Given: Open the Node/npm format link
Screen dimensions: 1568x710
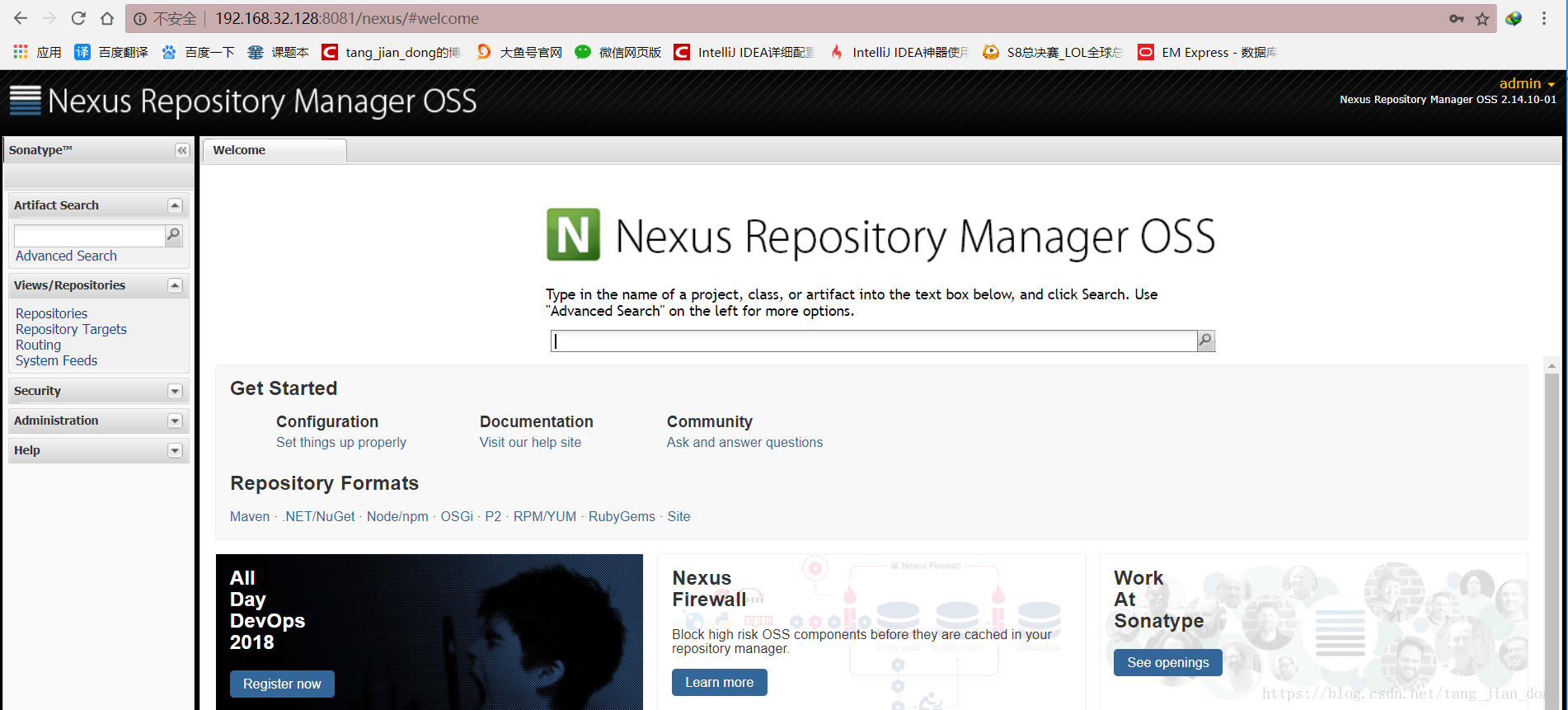Looking at the screenshot, I should click(x=397, y=516).
